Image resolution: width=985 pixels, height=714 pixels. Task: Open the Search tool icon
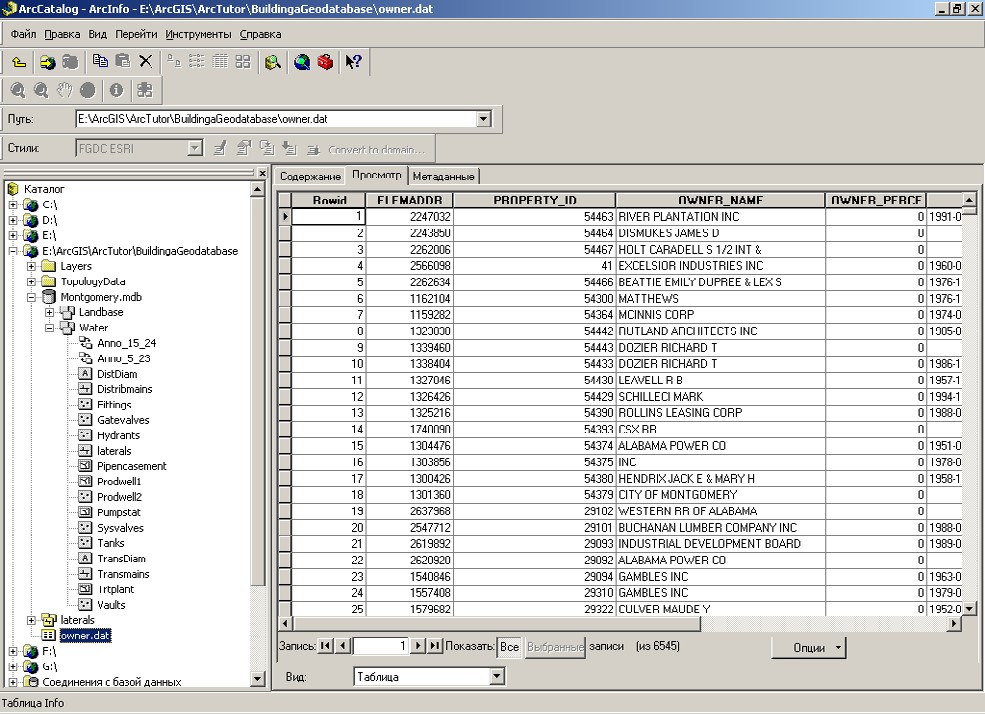(x=273, y=62)
